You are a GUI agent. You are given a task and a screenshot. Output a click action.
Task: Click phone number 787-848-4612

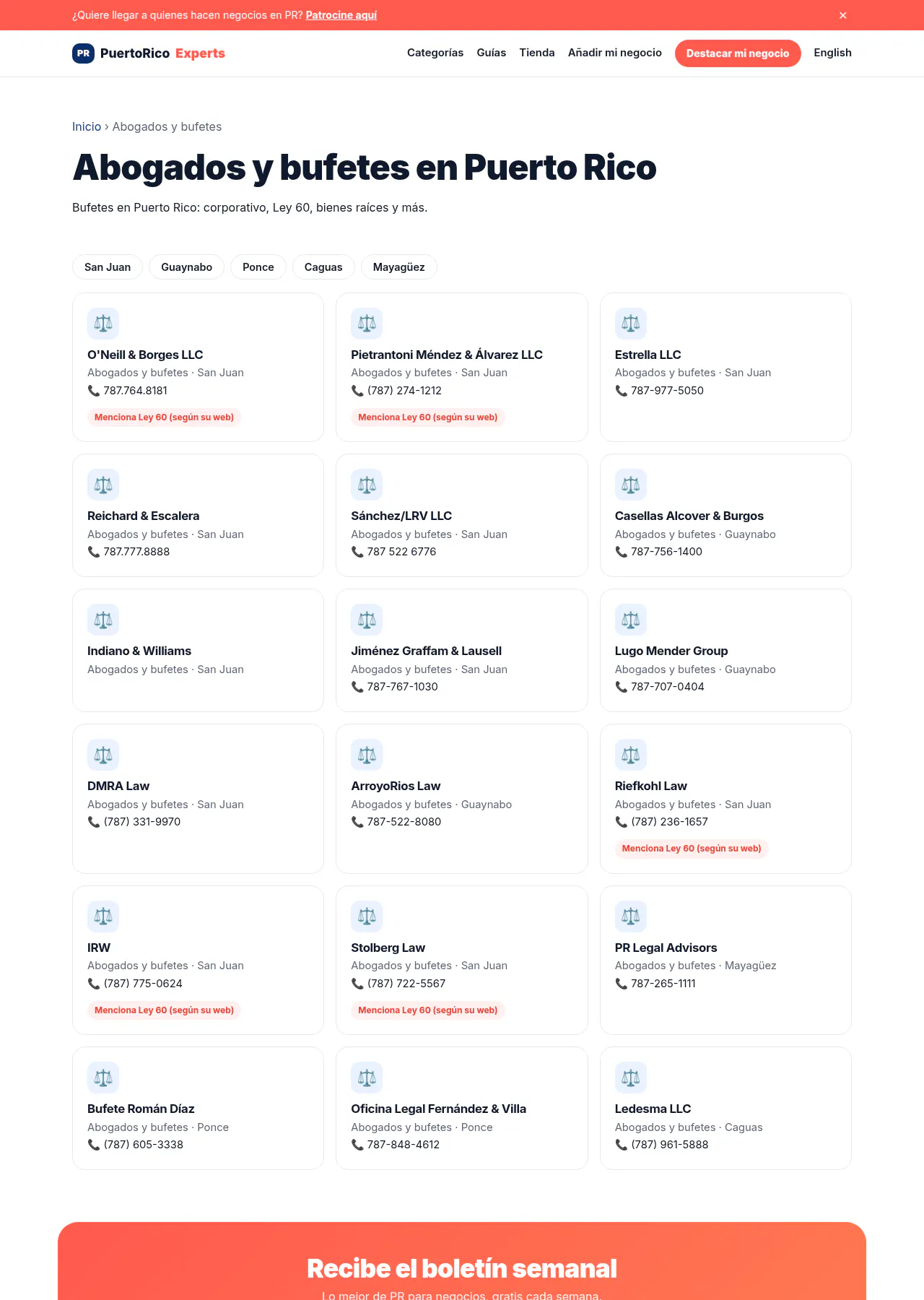pos(404,1145)
